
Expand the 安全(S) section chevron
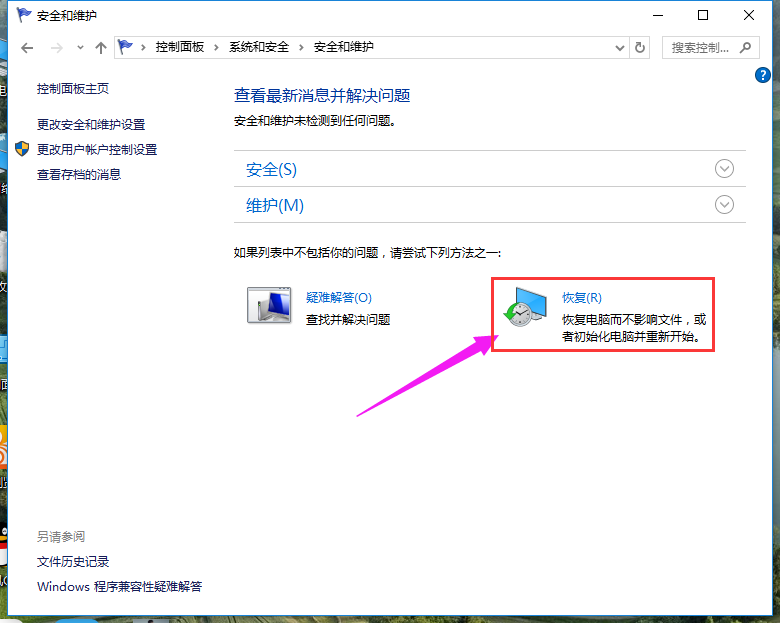click(725, 169)
